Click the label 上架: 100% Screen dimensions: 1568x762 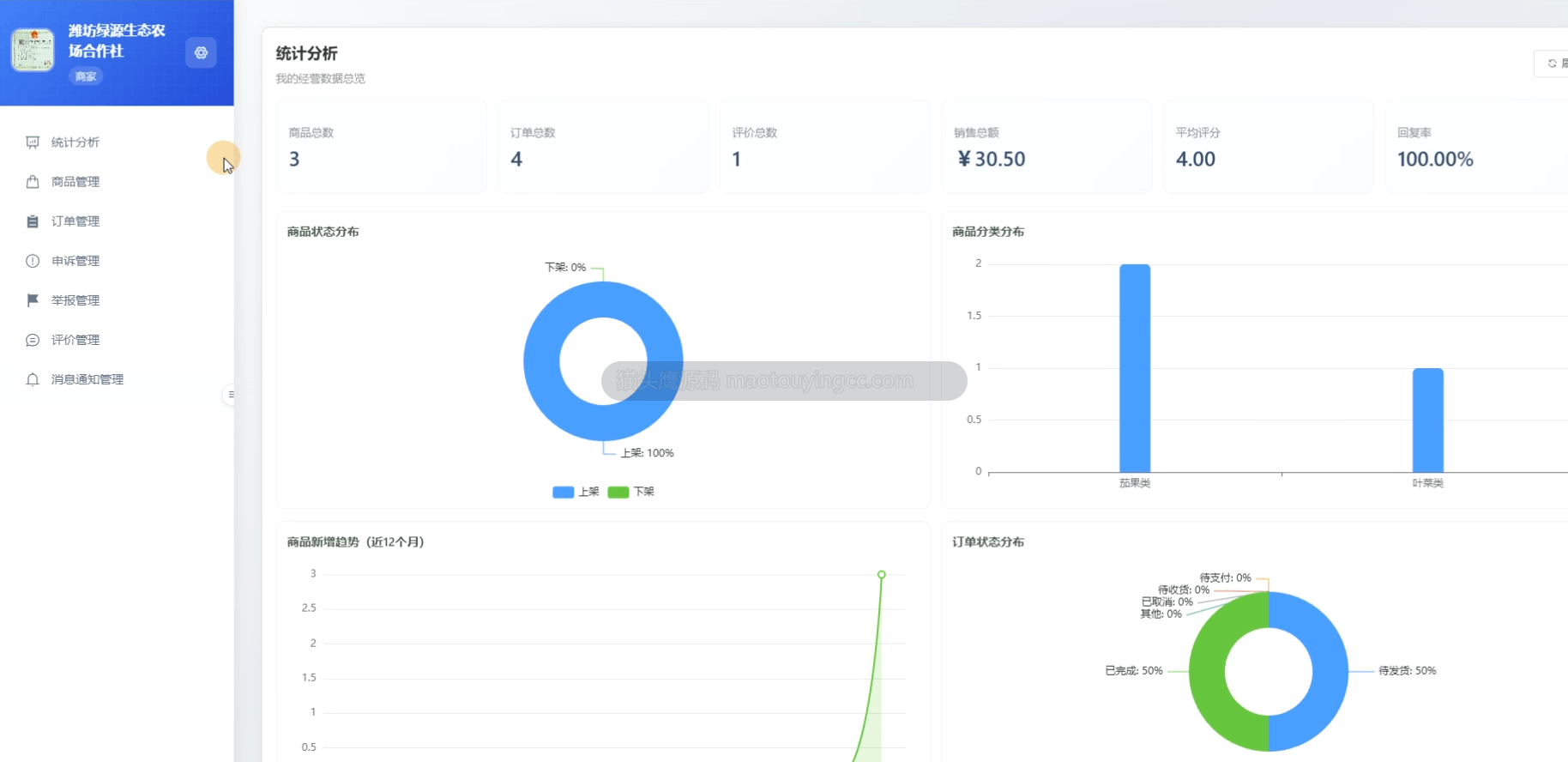[x=648, y=453]
